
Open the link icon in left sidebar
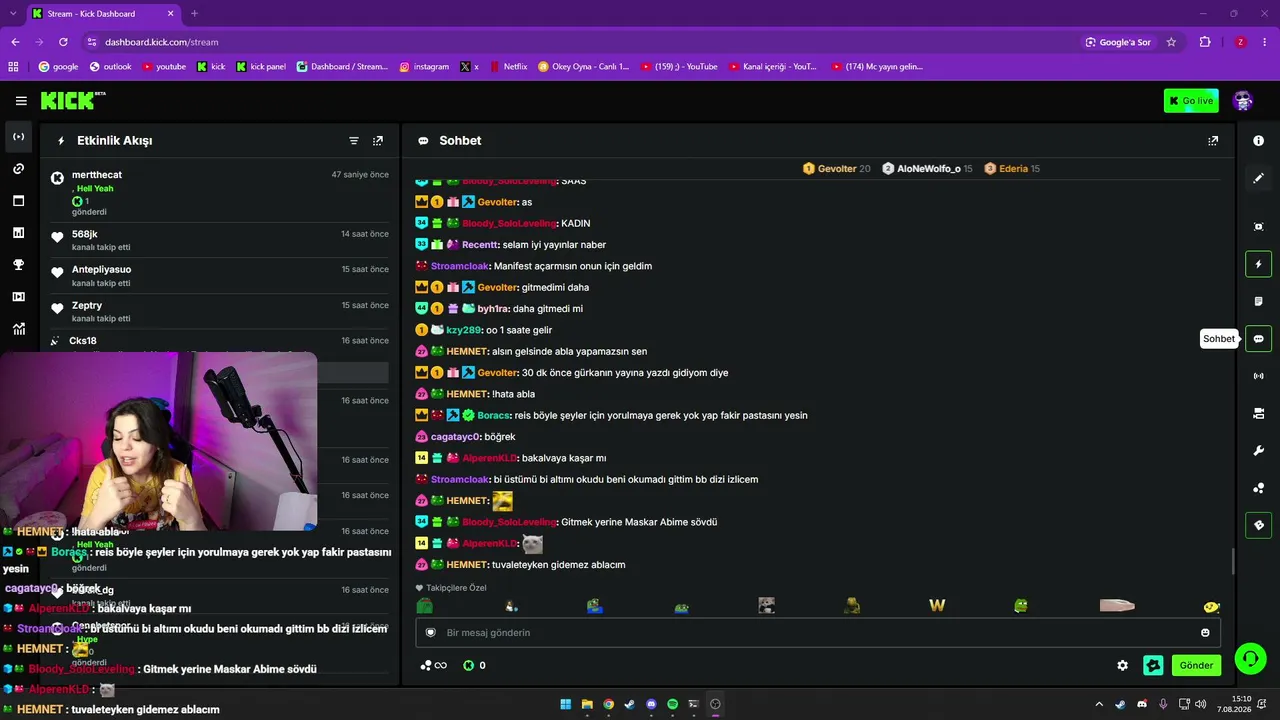click(x=19, y=169)
